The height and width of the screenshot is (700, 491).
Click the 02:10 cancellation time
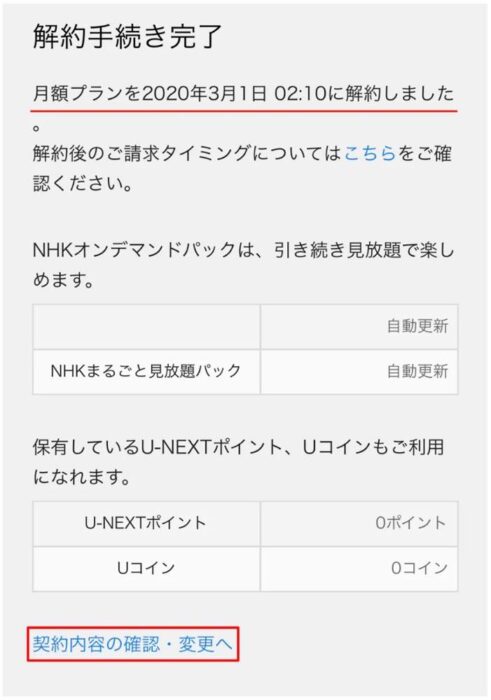click(x=300, y=93)
